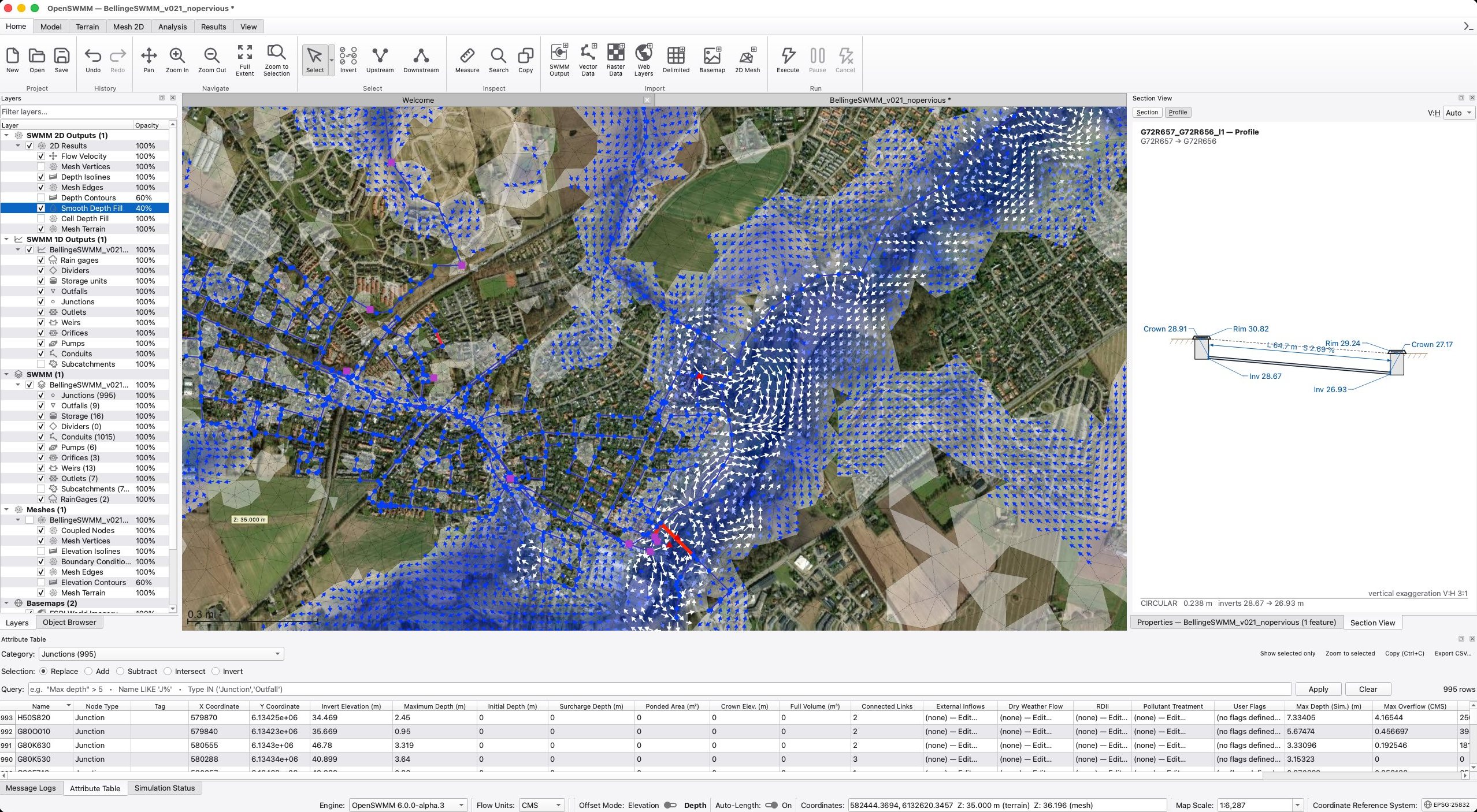
Task: Click the New project icon
Action: pyautogui.click(x=12, y=60)
